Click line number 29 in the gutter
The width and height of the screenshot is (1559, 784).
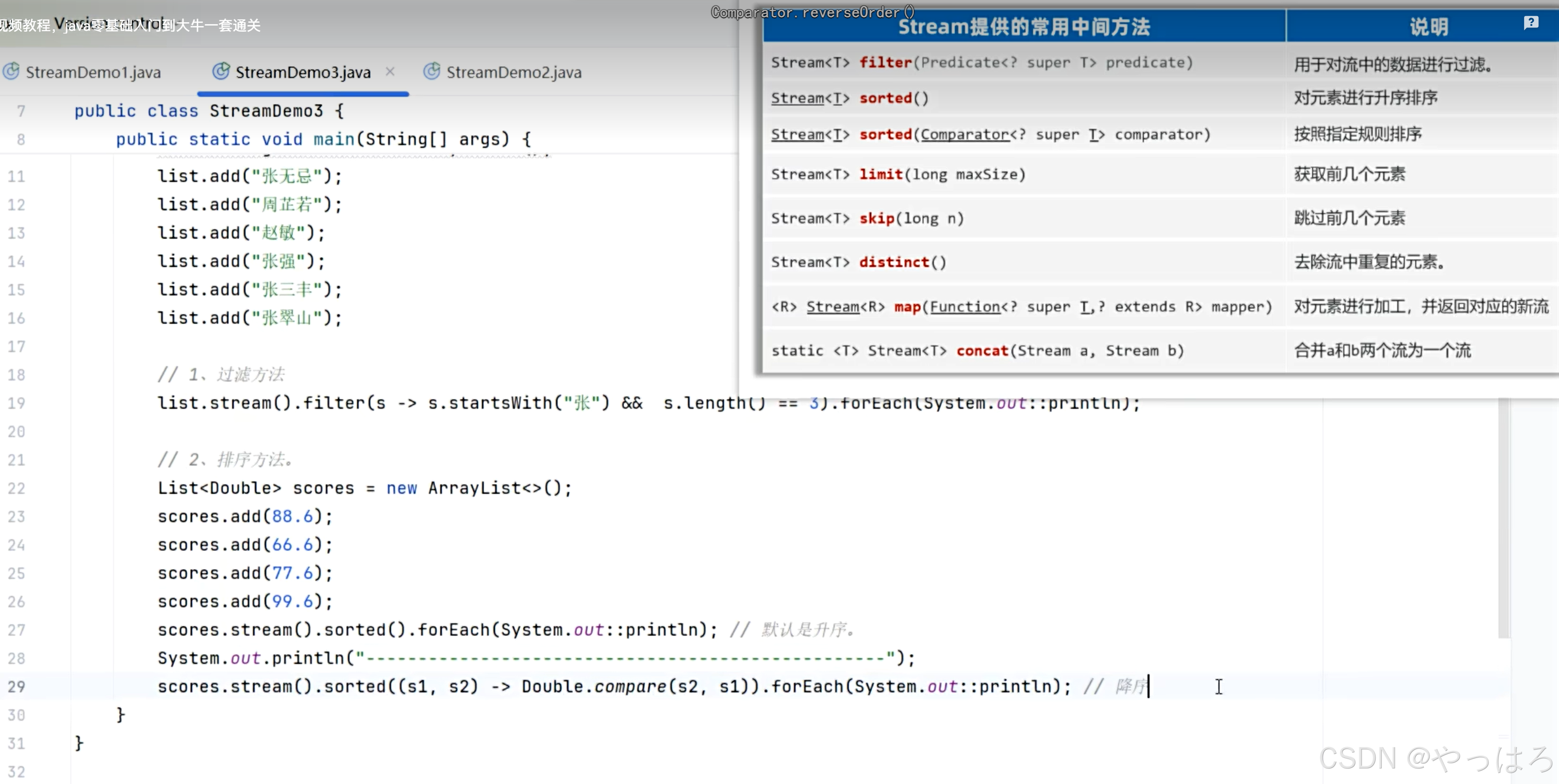coord(17,687)
